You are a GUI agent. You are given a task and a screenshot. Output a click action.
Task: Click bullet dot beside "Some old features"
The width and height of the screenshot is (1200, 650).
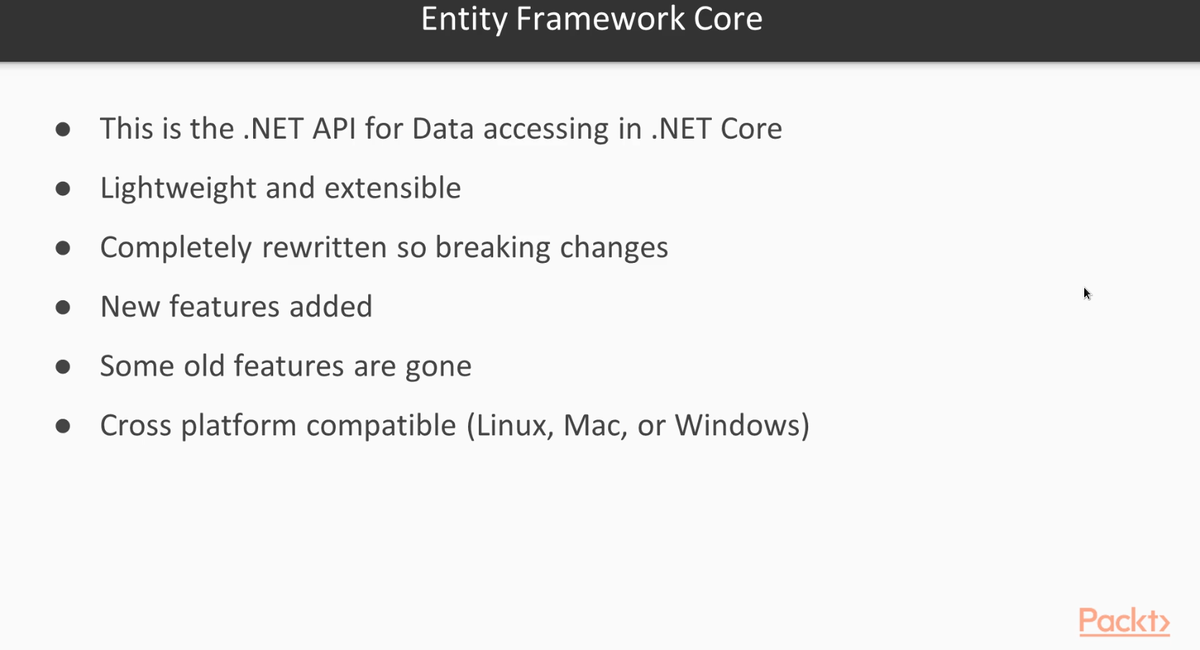point(63,367)
